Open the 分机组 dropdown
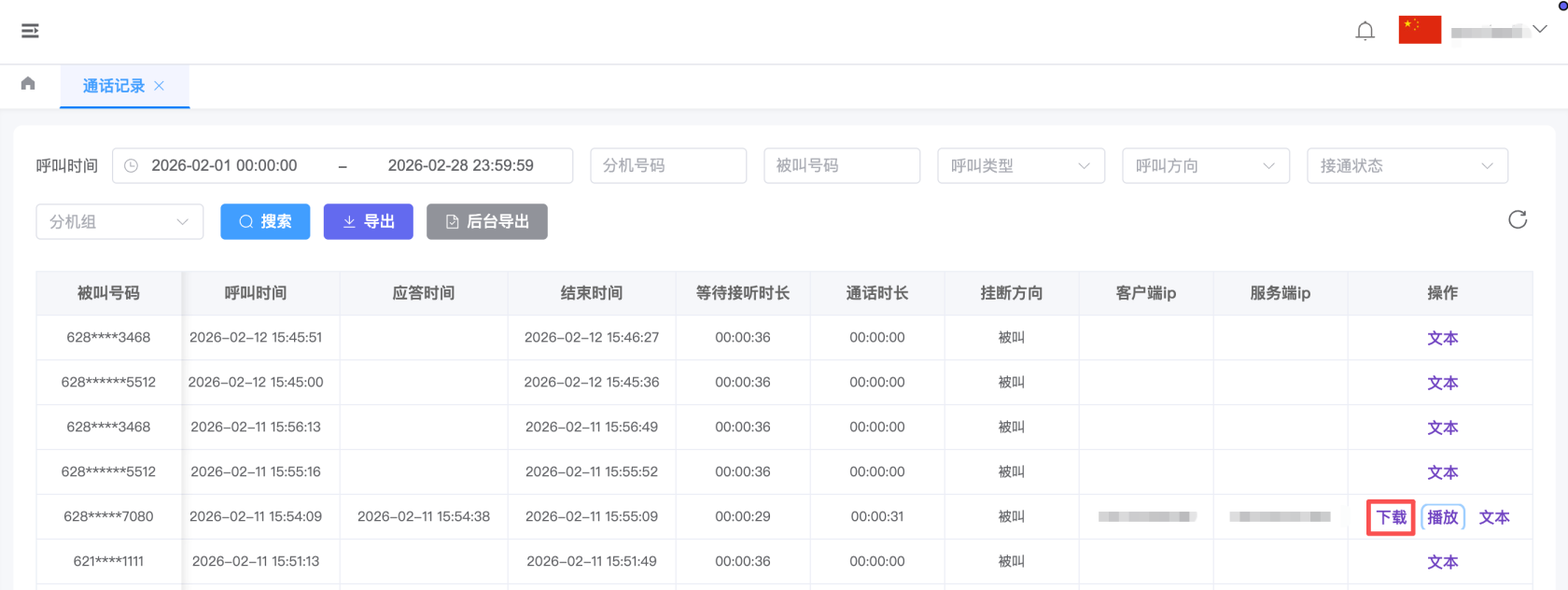 (x=119, y=222)
